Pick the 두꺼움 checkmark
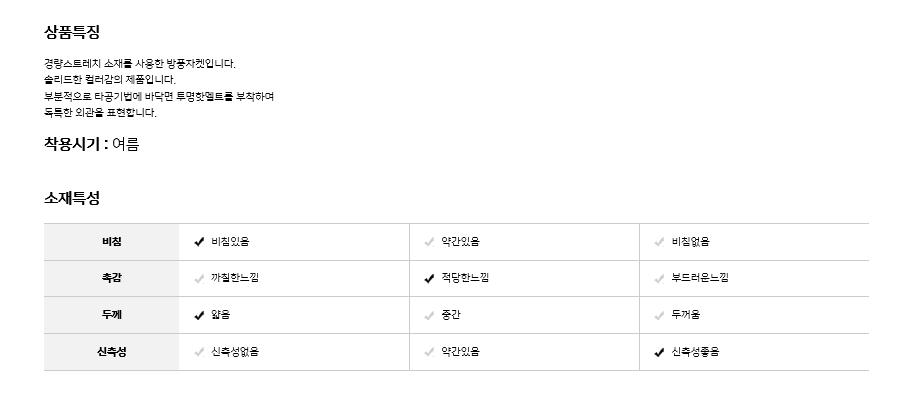Viewport: 920px width, 404px height. 659,315
